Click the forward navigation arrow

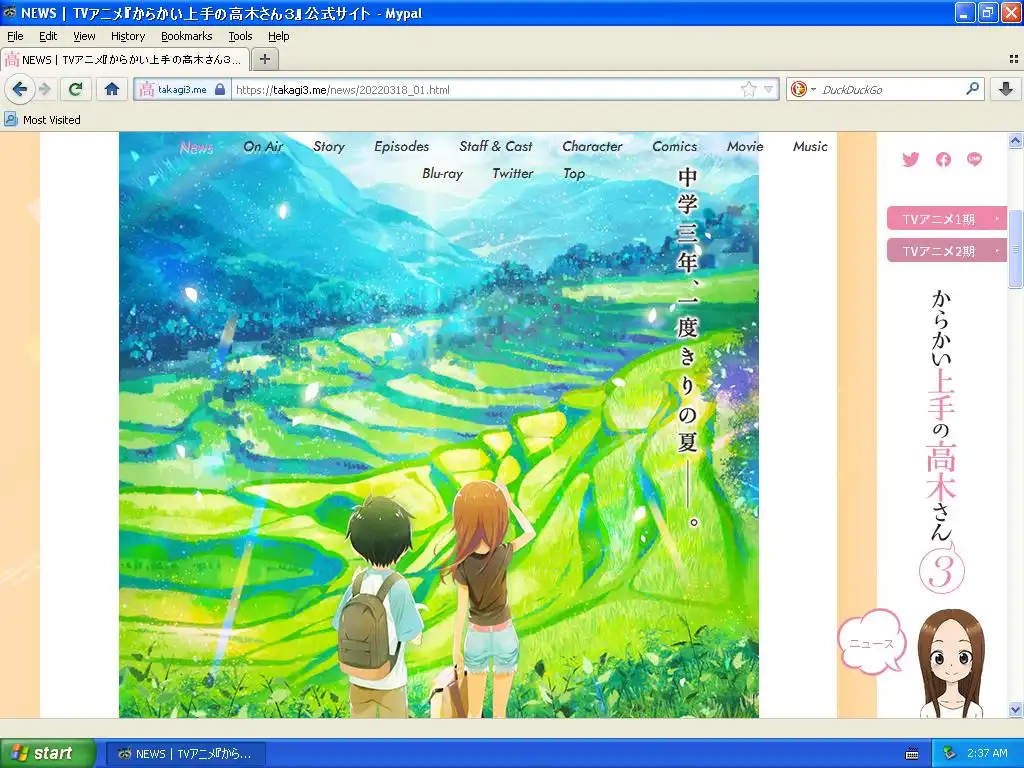44,89
